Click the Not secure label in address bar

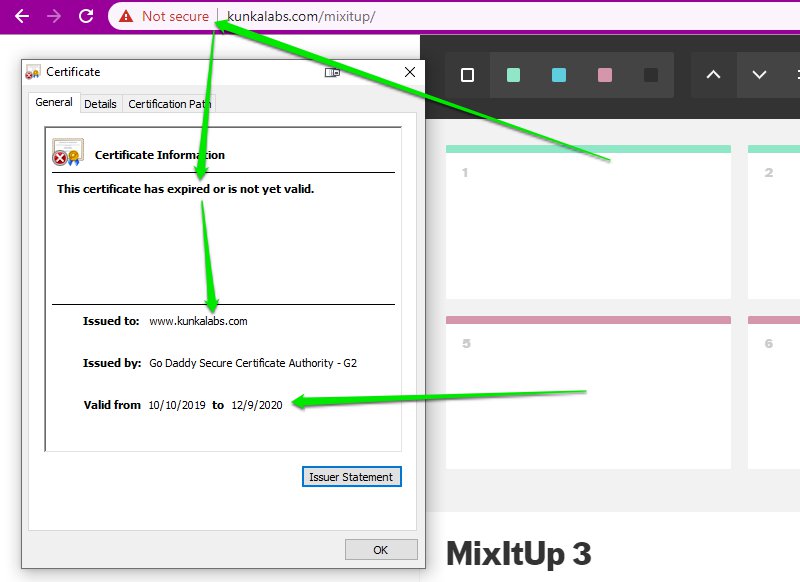(175, 16)
